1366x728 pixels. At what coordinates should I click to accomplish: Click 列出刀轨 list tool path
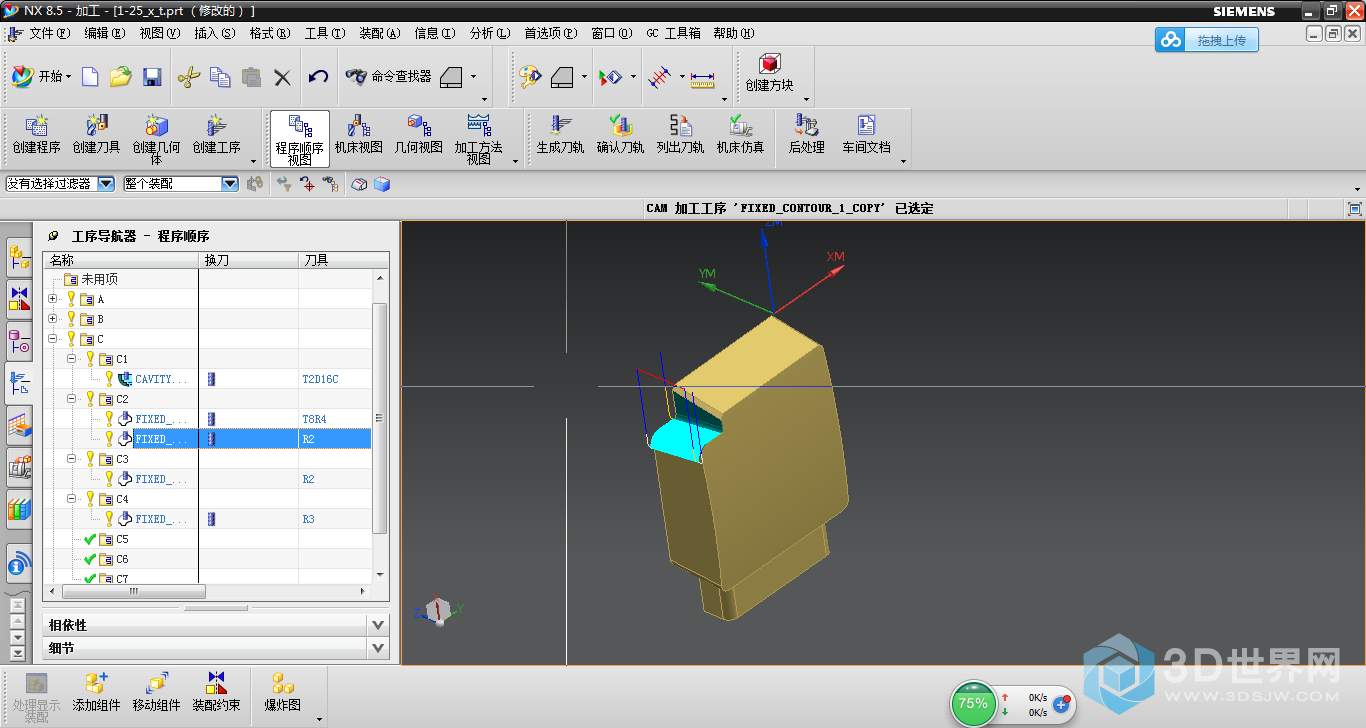(680, 135)
